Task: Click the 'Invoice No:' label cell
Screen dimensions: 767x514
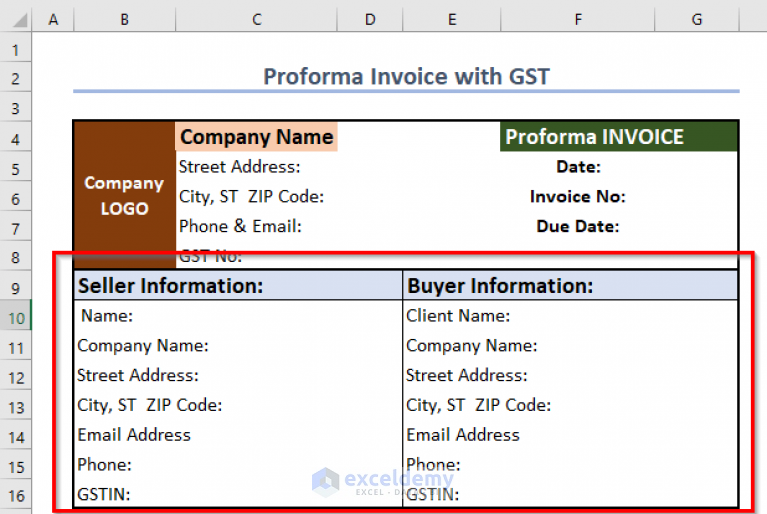Action: pos(578,197)
